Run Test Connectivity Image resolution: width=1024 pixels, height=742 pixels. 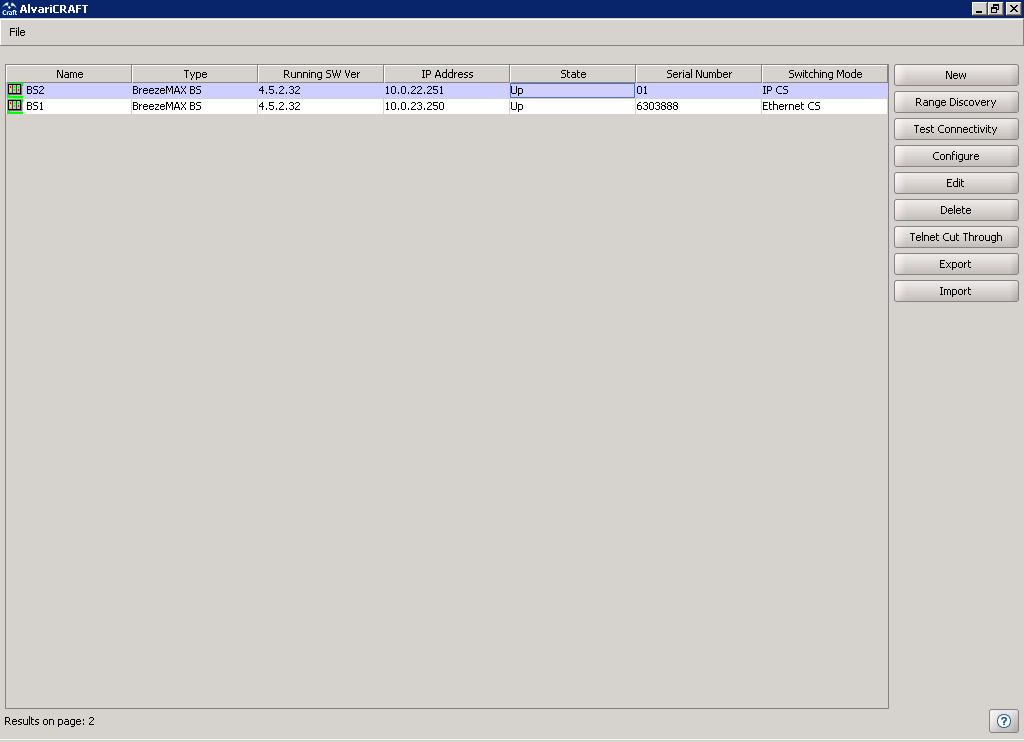pyautogui.click(x=956, y=129)
